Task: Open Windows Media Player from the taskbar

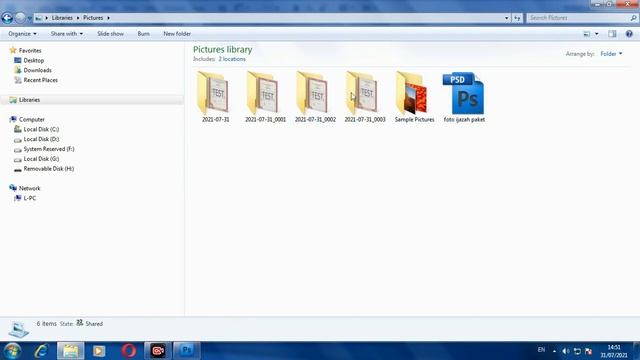Action: click(x=99, y=351)
